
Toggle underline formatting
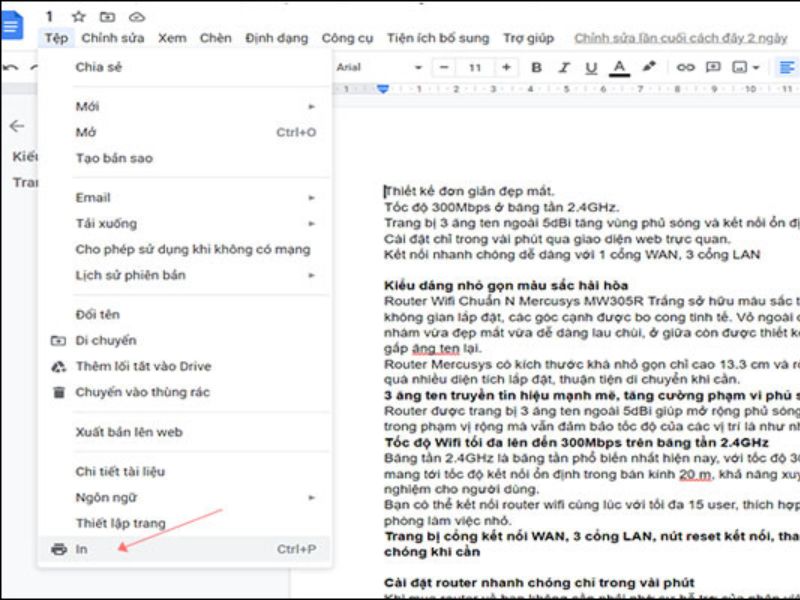coord(591,68)
